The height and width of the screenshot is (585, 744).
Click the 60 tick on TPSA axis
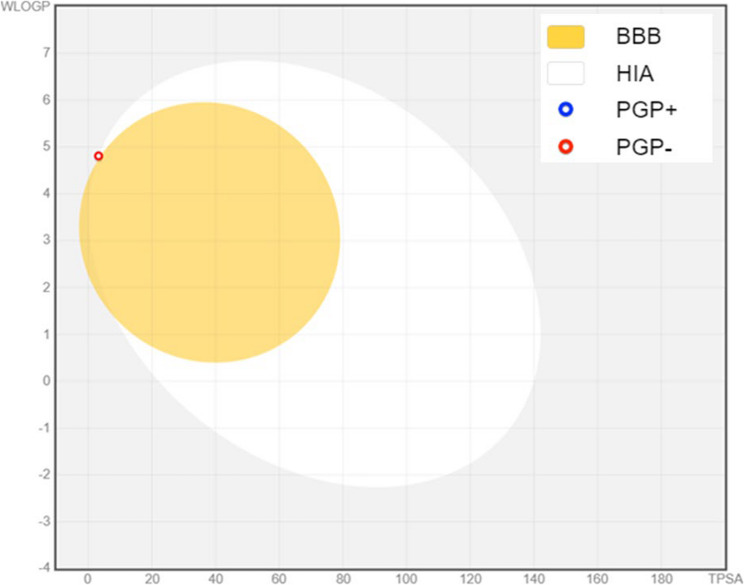pos(279,579)
